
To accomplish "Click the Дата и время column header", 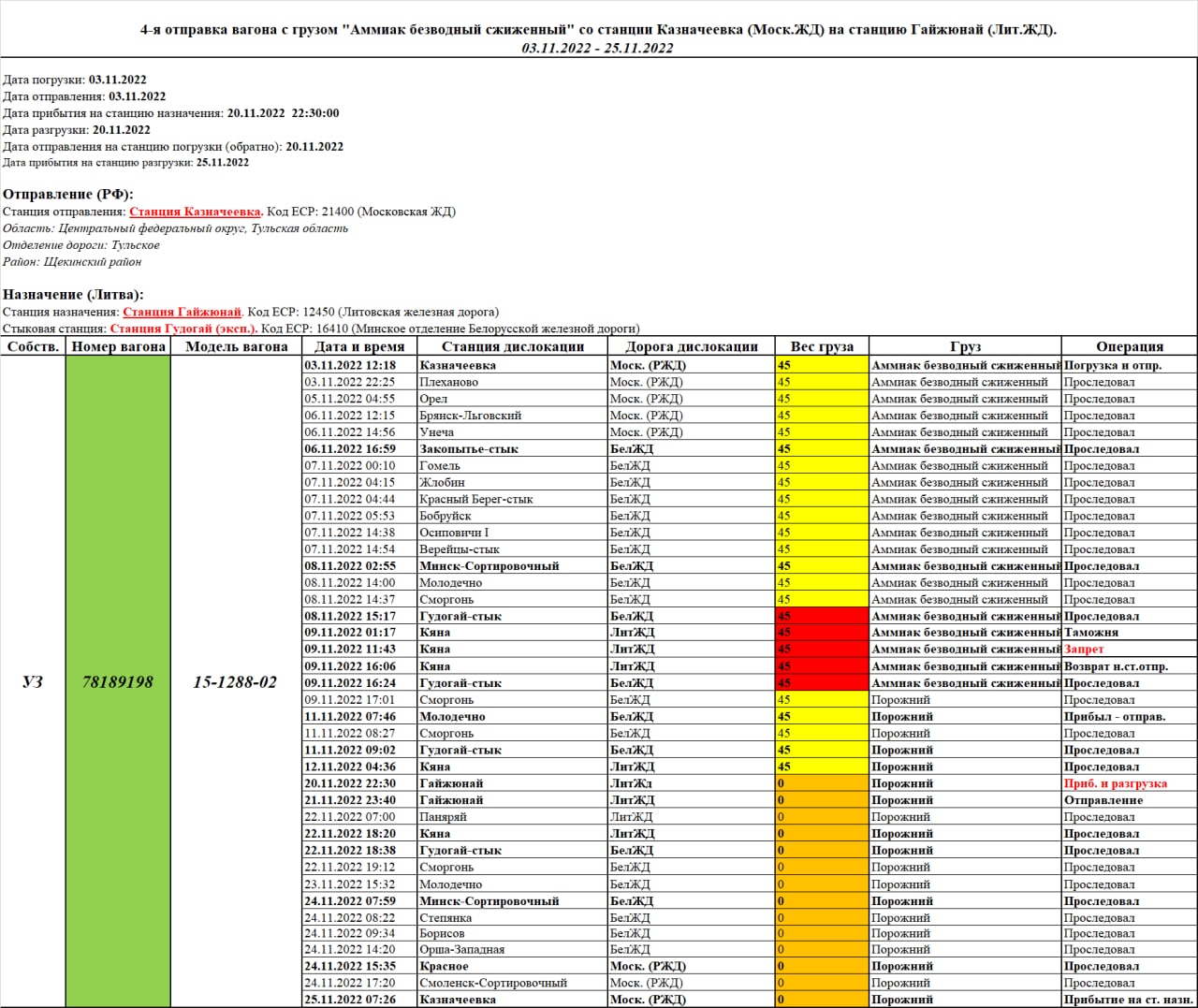I will pyautogui.click(x=359, y=346).
